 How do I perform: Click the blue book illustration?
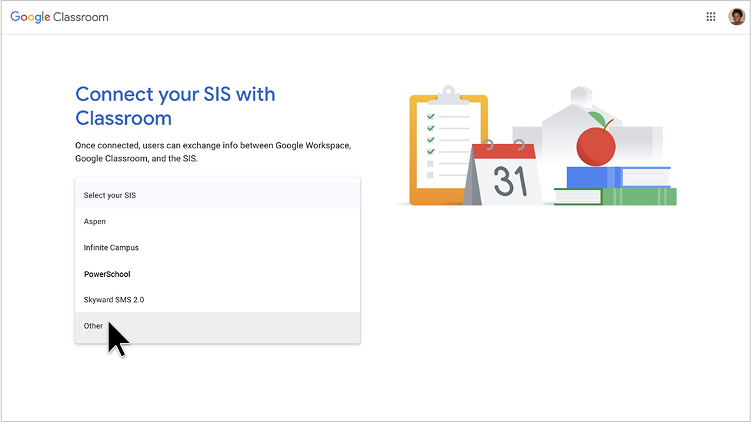[618, 177]
